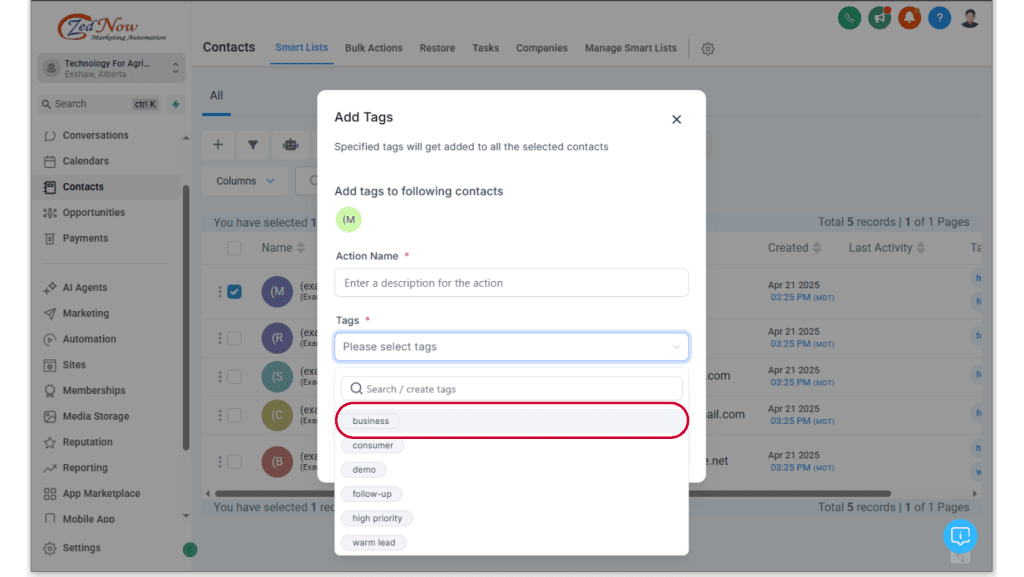Open the Columns dropdown
The height and width of the screenshot is (577, 1024).
[244, 180]
